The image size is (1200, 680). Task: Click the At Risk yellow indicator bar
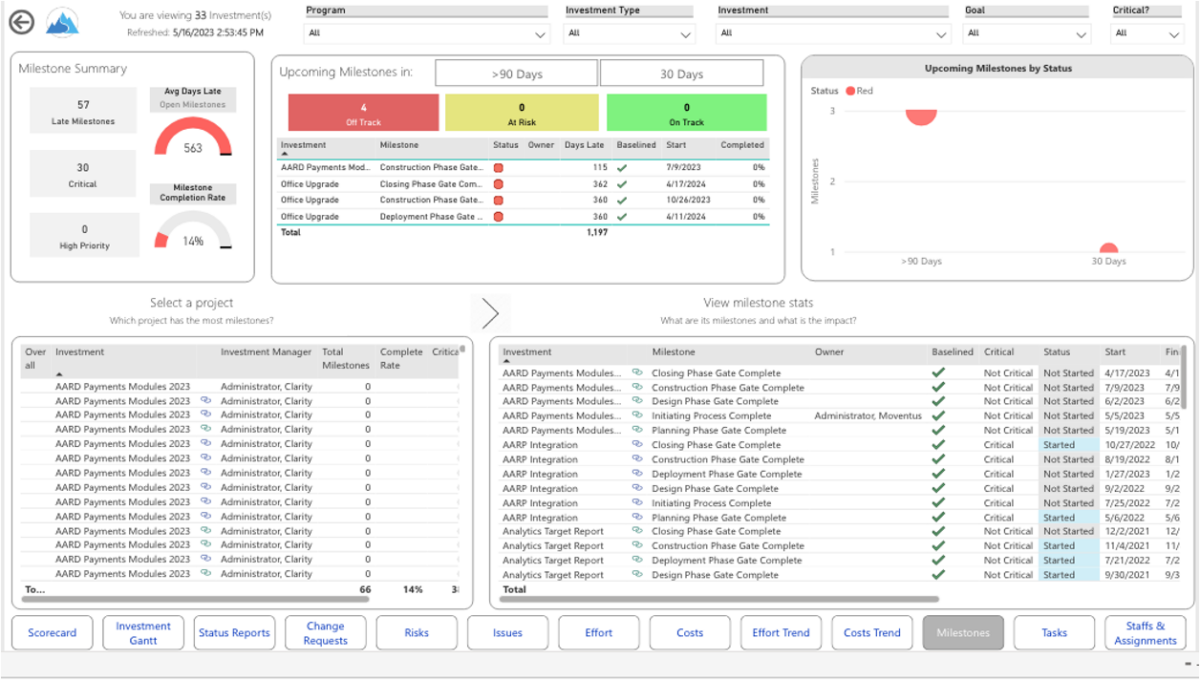click(x=524, y=112)
